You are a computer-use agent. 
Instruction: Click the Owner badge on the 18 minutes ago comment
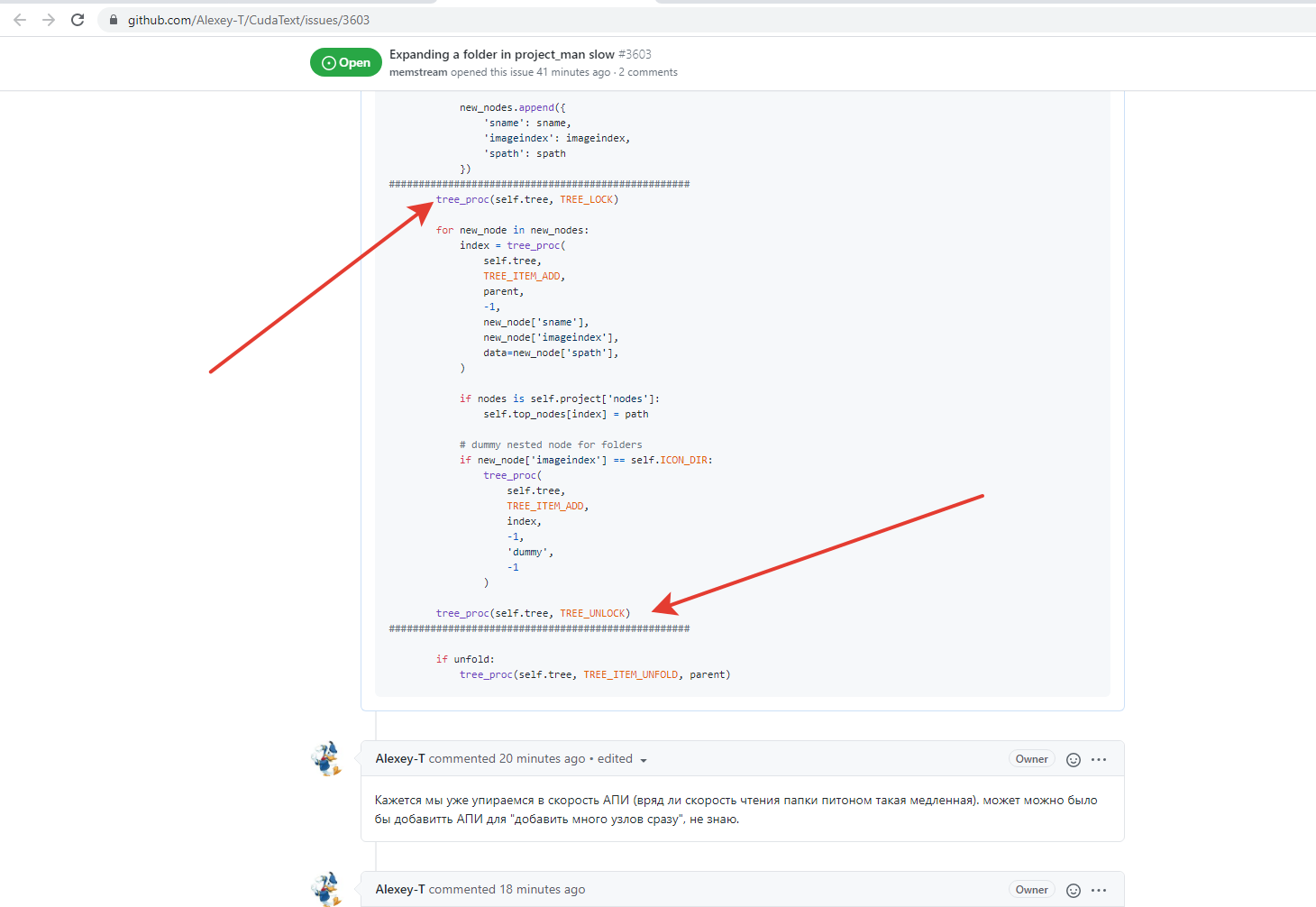coord(1031,890)
